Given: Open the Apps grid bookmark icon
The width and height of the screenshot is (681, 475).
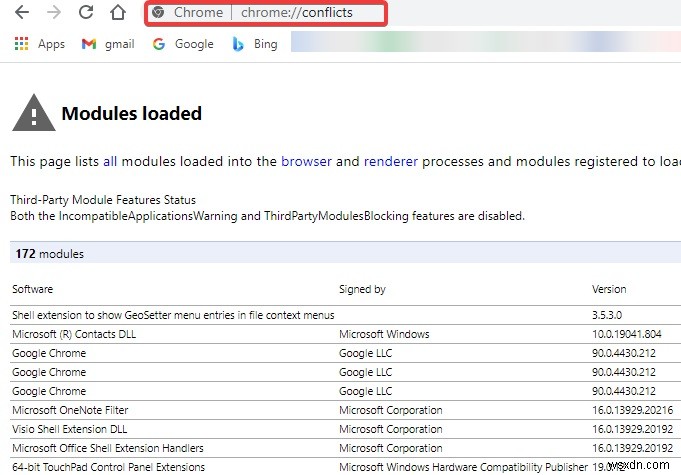Looking at the screenshot, I should (21, 44).
